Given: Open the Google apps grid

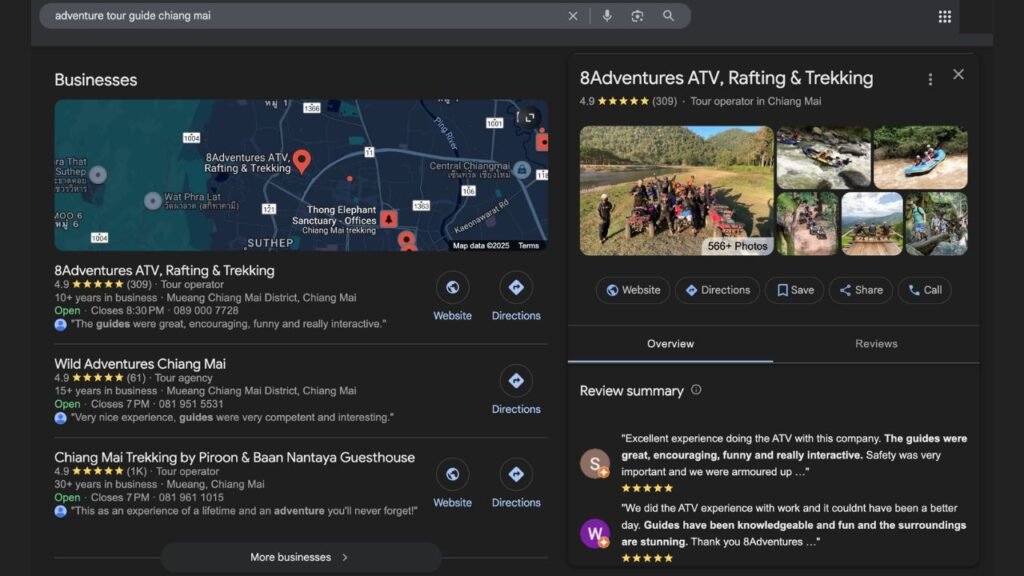Looking at the screenshot, I should (x=944, y=16).
